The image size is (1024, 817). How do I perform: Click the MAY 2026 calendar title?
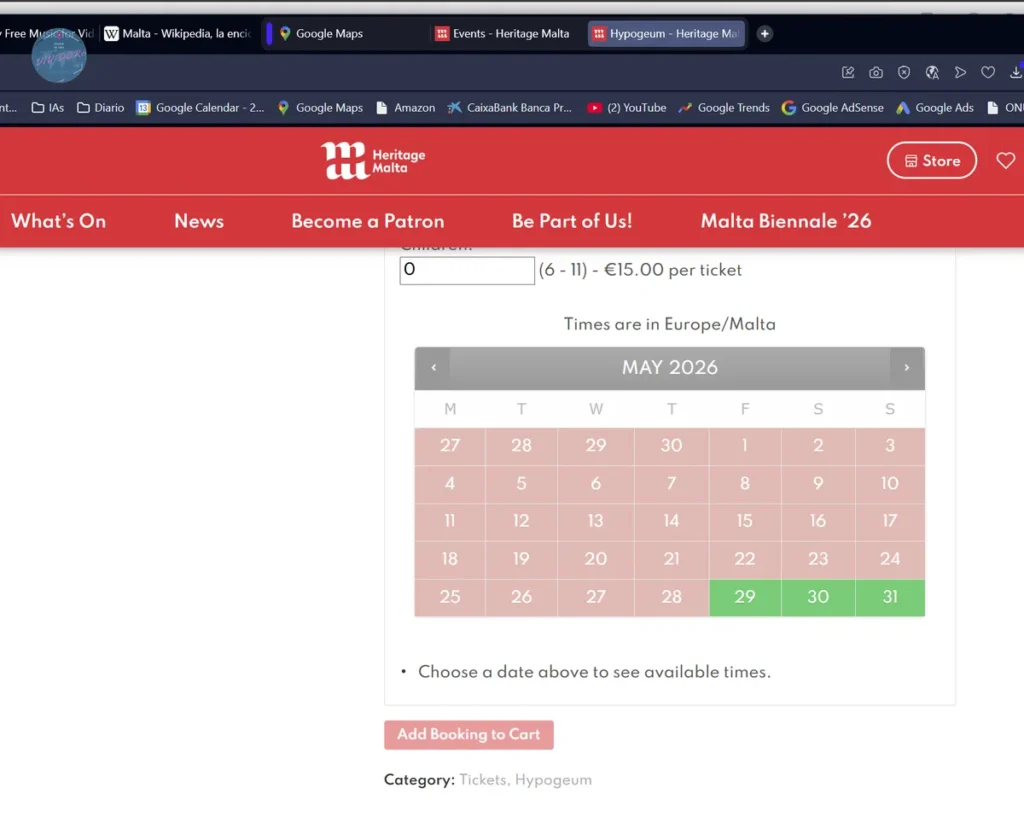(669, 368)
